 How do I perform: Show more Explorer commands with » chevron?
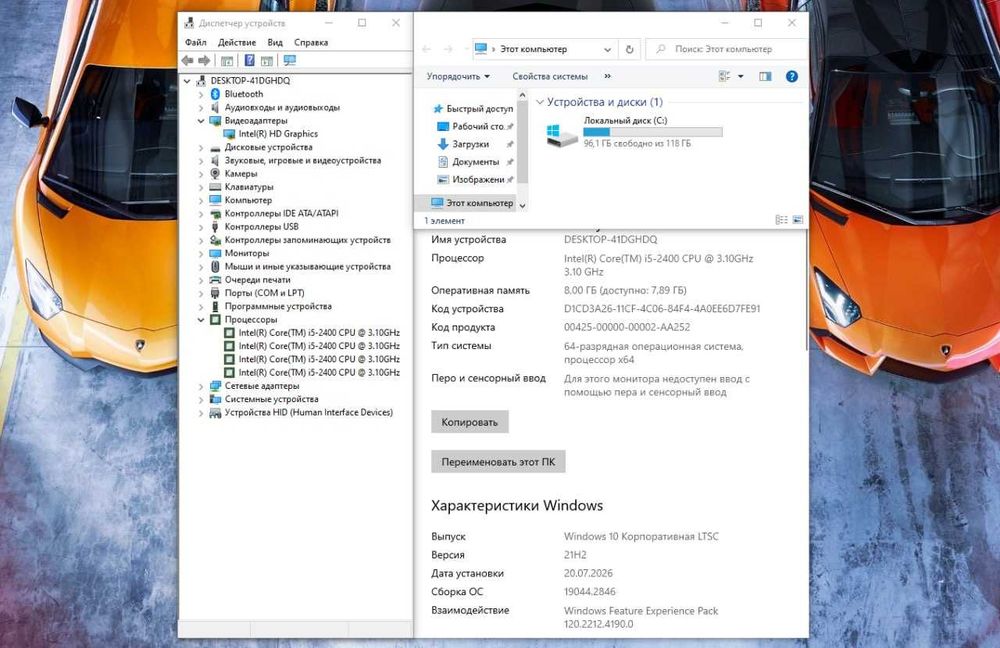click(x=607, y=77)
